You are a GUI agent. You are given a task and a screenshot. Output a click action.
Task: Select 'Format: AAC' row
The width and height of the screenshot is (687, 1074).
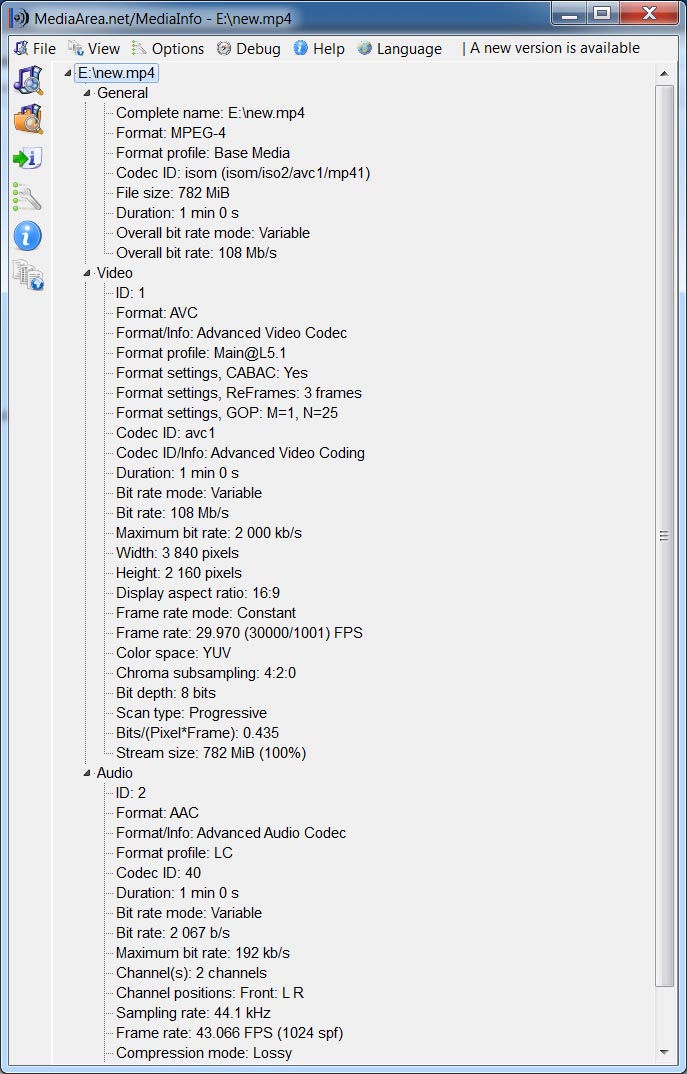pos(158,813)
